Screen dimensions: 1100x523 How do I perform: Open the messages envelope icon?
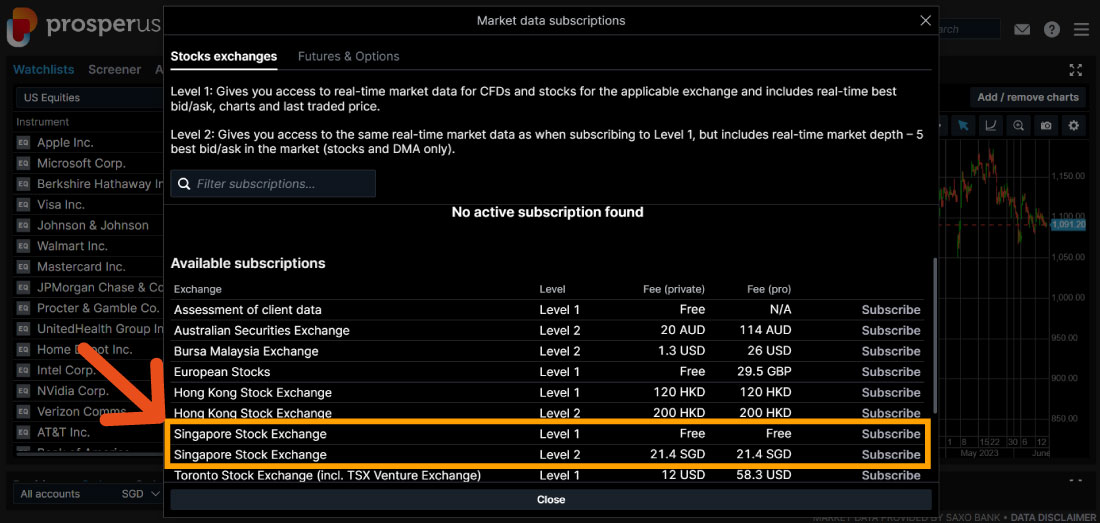1022,29
